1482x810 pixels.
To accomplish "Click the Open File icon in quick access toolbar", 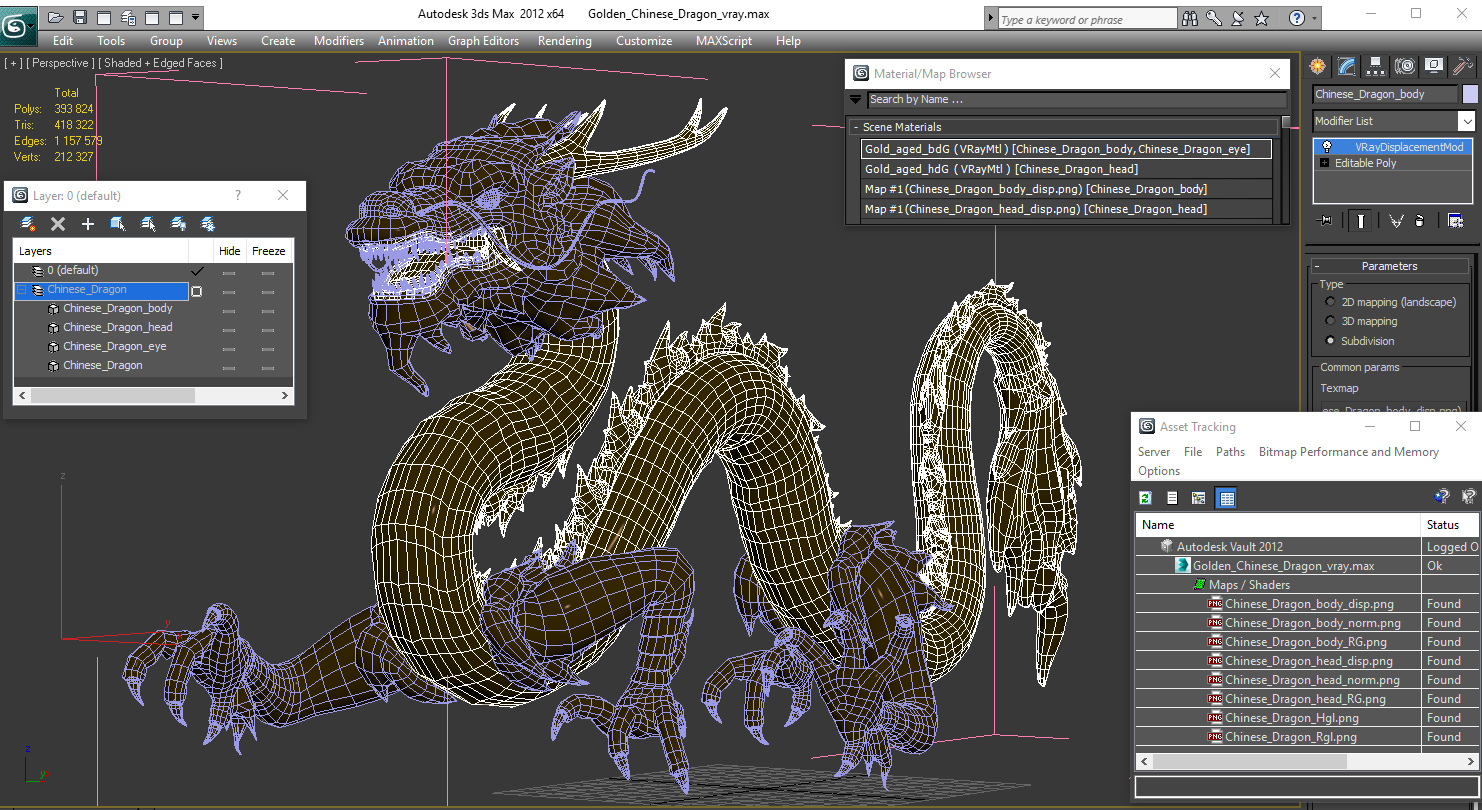I will point(56,17).
